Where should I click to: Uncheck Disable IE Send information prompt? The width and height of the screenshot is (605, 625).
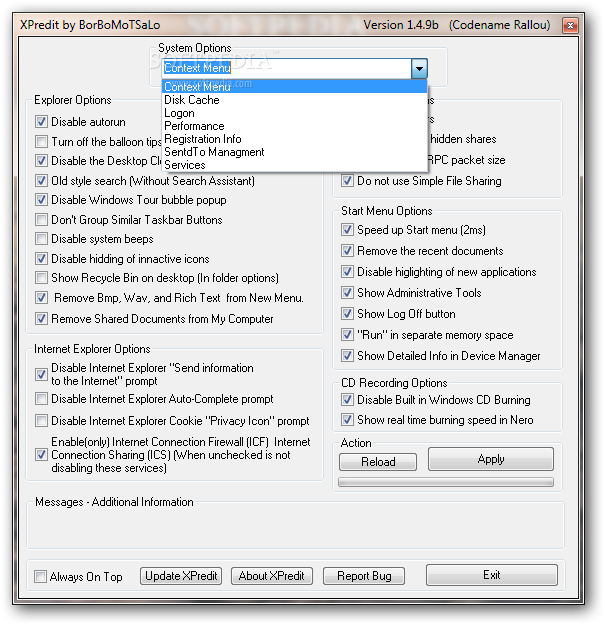[41, 374]
